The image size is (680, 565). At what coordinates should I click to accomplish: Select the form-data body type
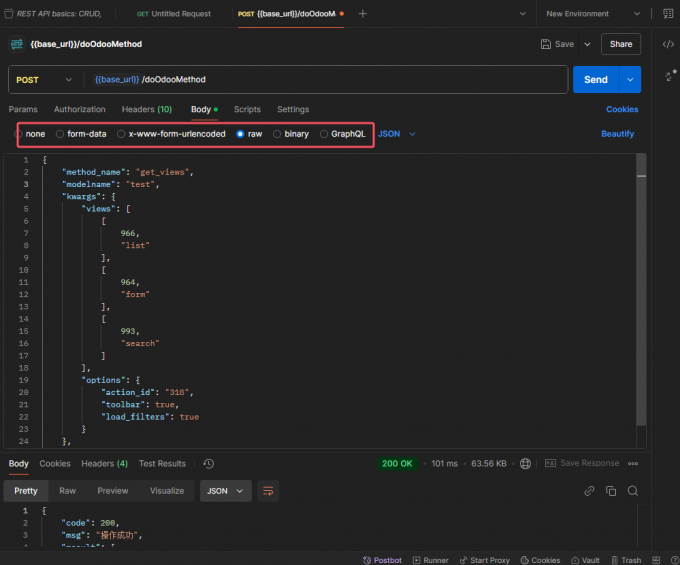point(81,134)
